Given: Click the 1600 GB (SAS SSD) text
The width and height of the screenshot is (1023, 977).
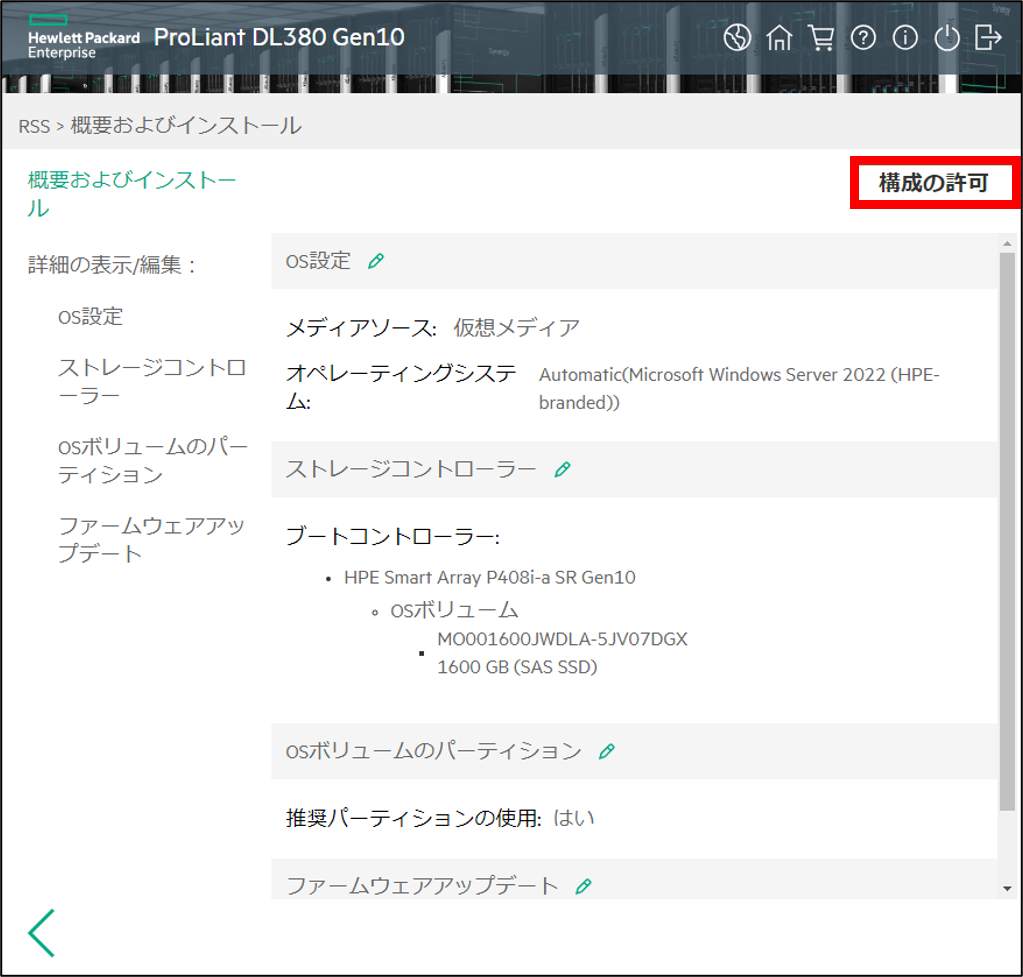Looking at the screenshot, I should [x=517, y=667].
